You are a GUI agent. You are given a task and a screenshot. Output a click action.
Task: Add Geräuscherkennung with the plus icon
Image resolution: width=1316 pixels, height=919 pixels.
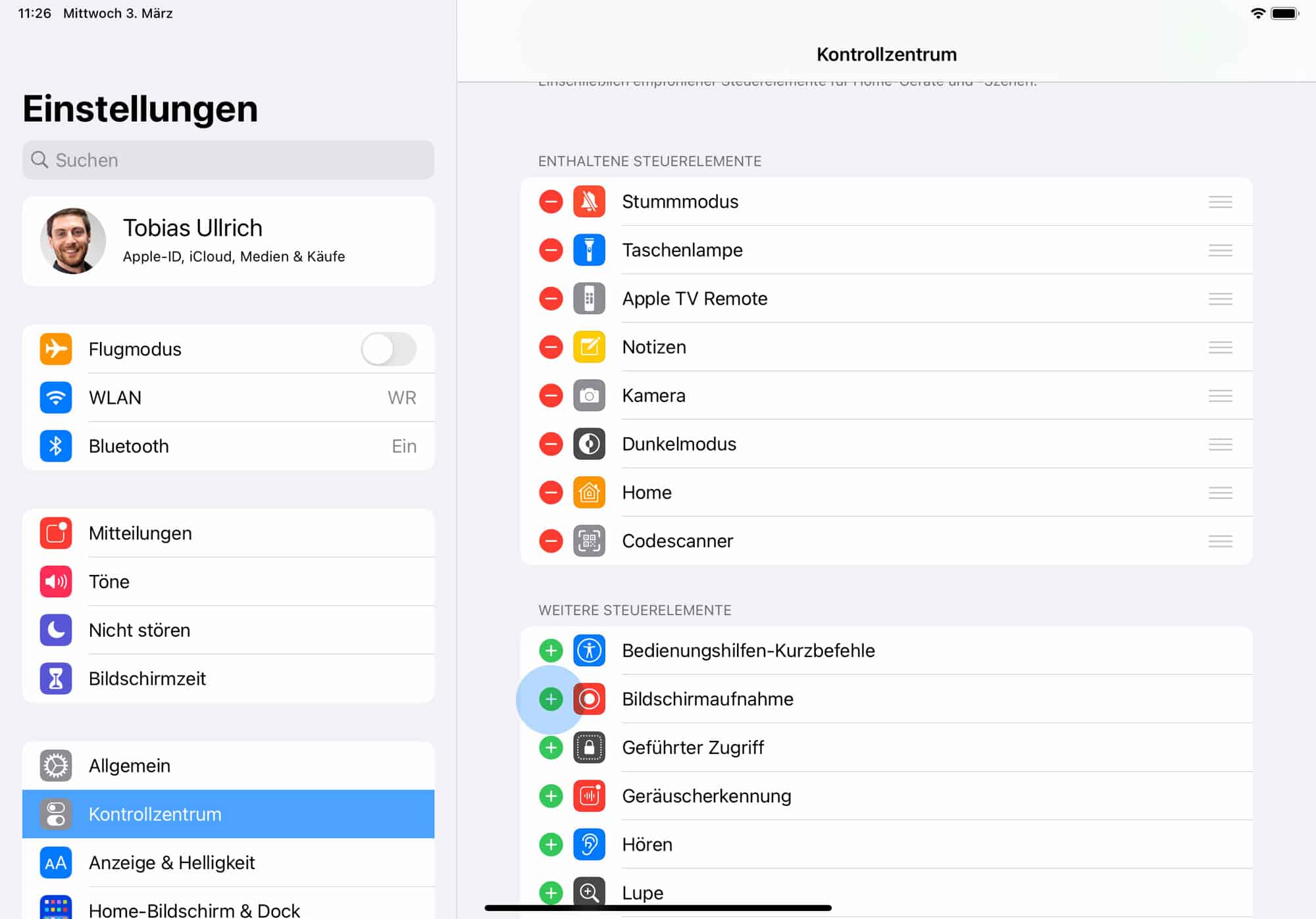pos(551,796)
